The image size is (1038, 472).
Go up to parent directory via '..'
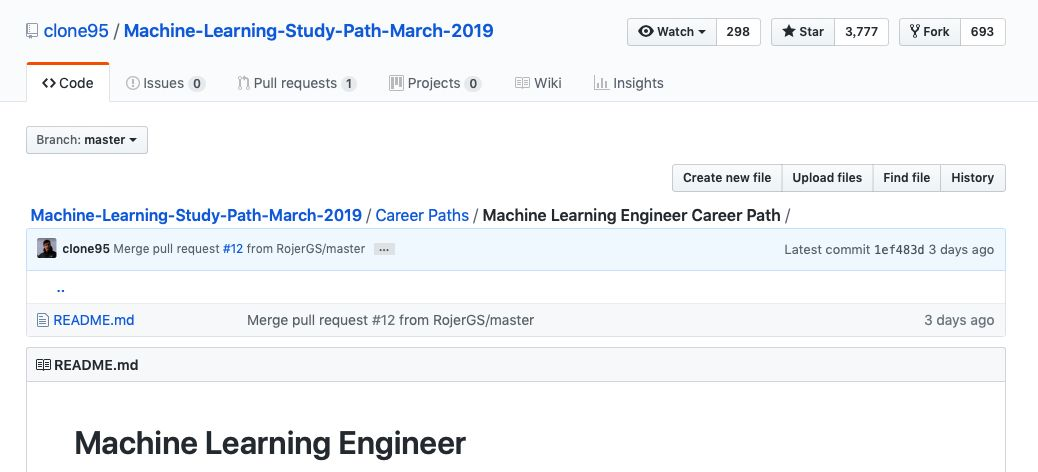coord(60,288)
